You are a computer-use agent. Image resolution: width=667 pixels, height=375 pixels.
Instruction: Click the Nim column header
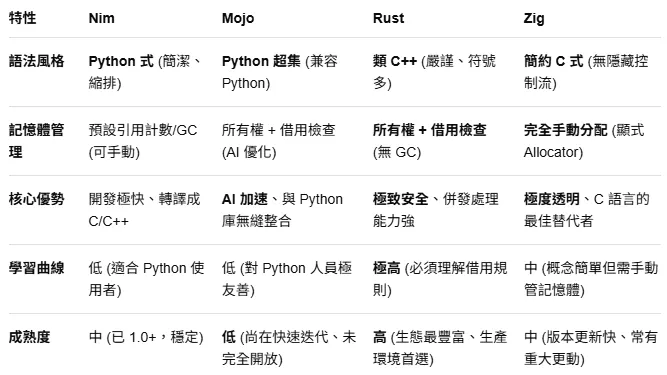[x=101, y=18]
